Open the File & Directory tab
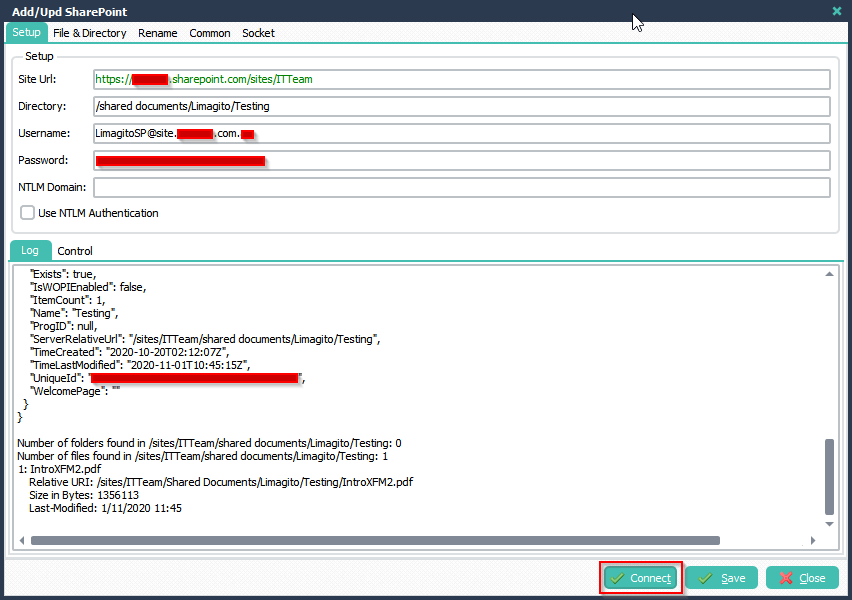852x600 pixels. [90, 33]
